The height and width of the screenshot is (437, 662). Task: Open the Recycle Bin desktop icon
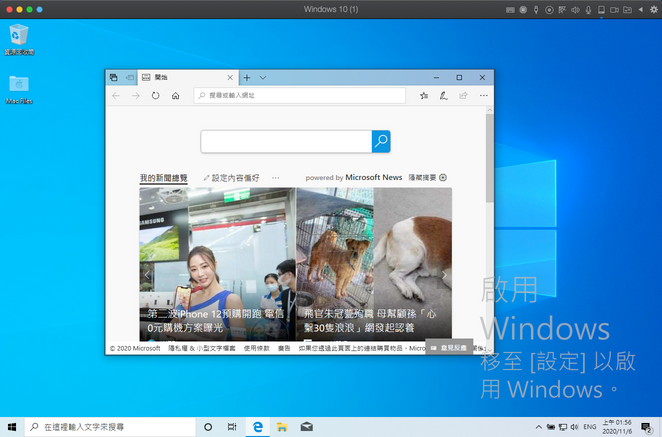19,40
